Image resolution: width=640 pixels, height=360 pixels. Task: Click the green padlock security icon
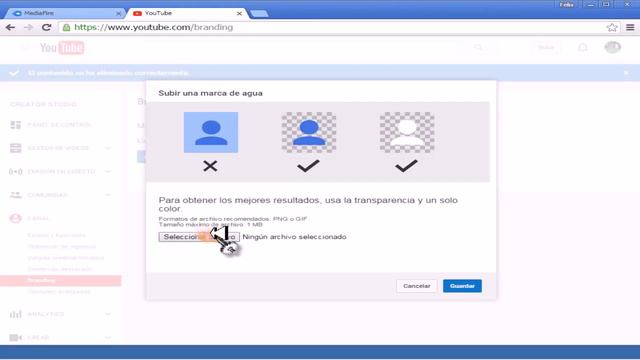(67, 27)
